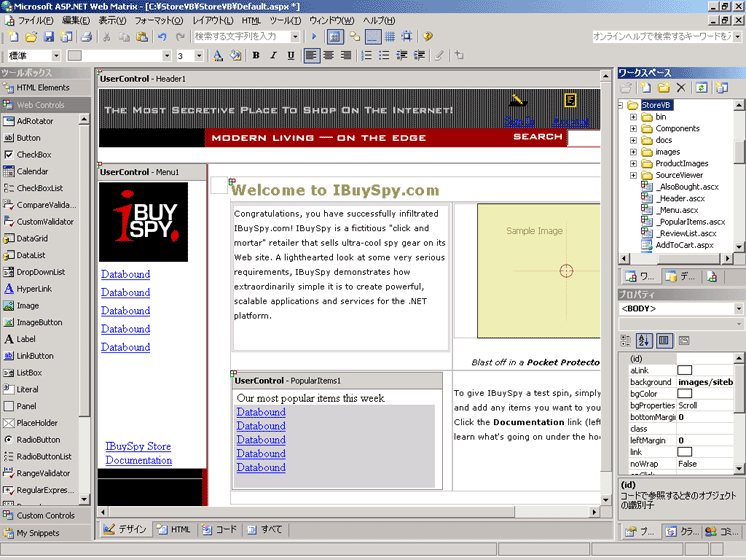
Task: Click the aLink color swatch
Action: point(684,370)
